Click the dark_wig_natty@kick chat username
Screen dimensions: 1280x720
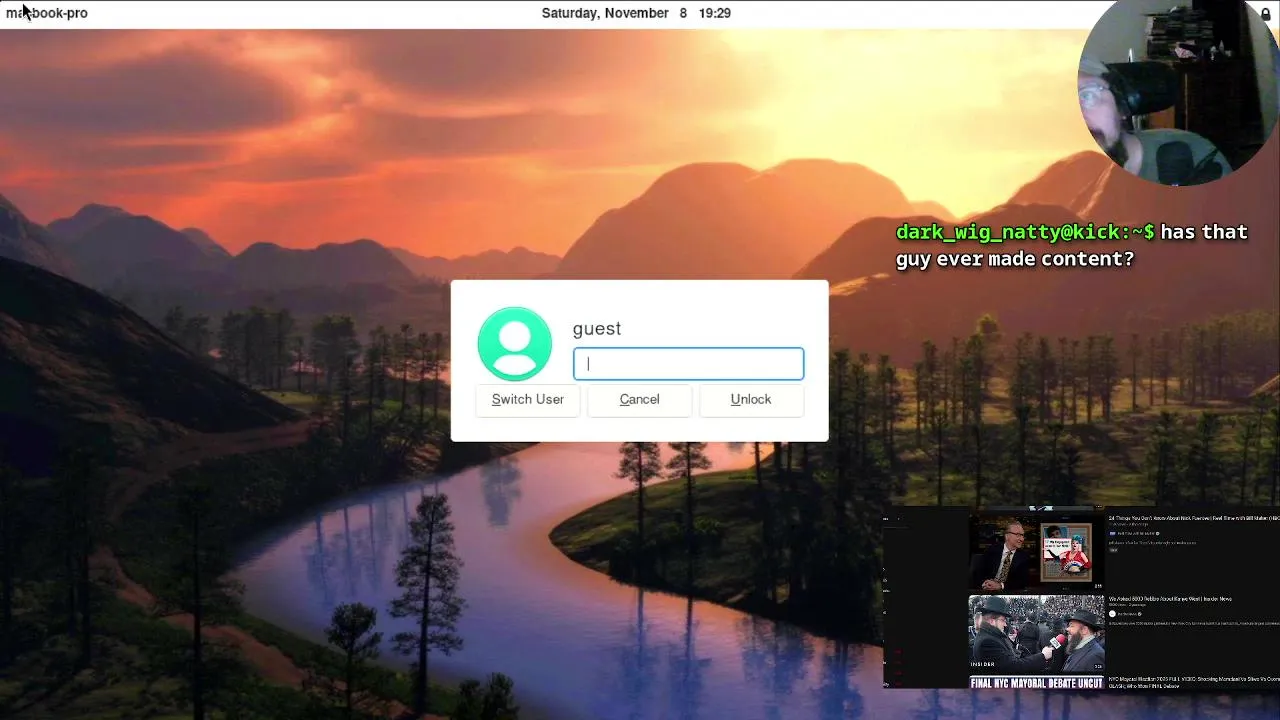click(1025, 232)
